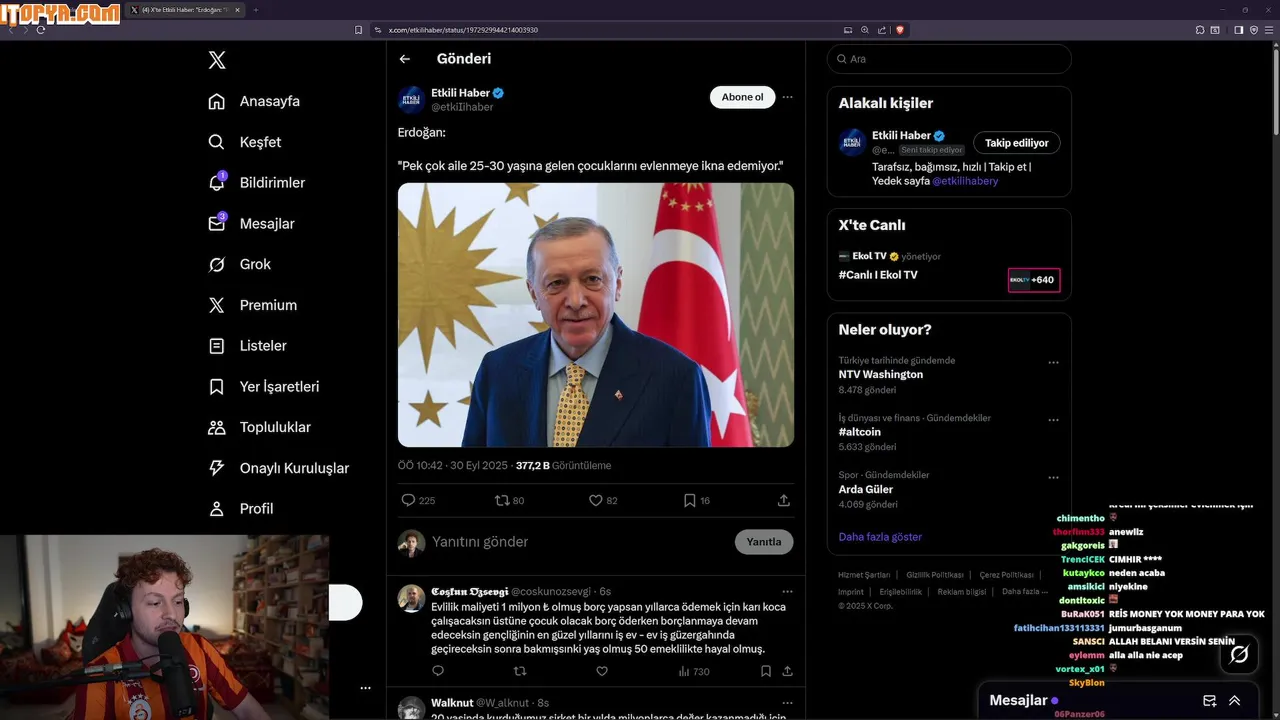Open options for Arda Güler trend
The image size is (1280, 720).
tap(1053, 478)
